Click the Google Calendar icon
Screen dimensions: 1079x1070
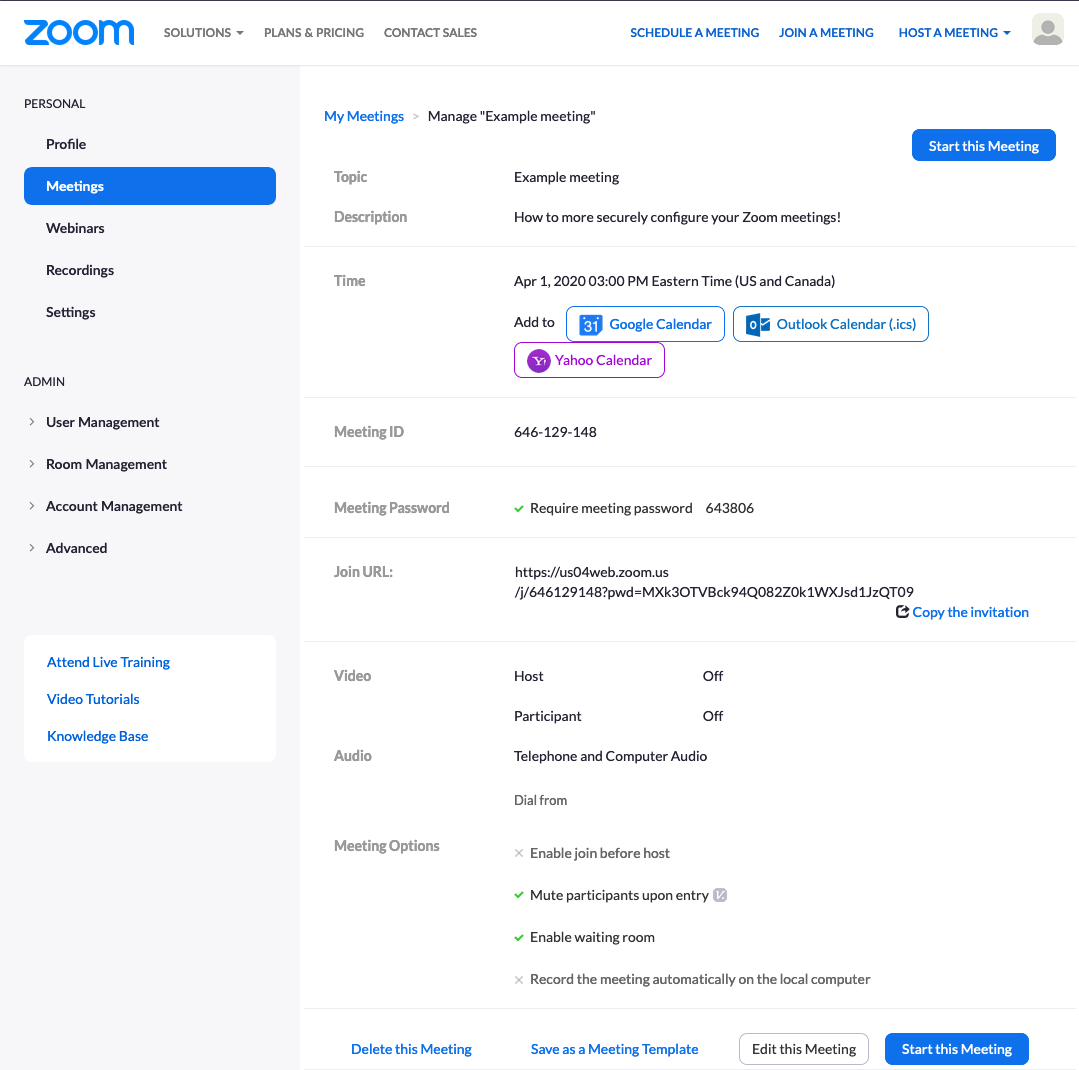(591, 324)
